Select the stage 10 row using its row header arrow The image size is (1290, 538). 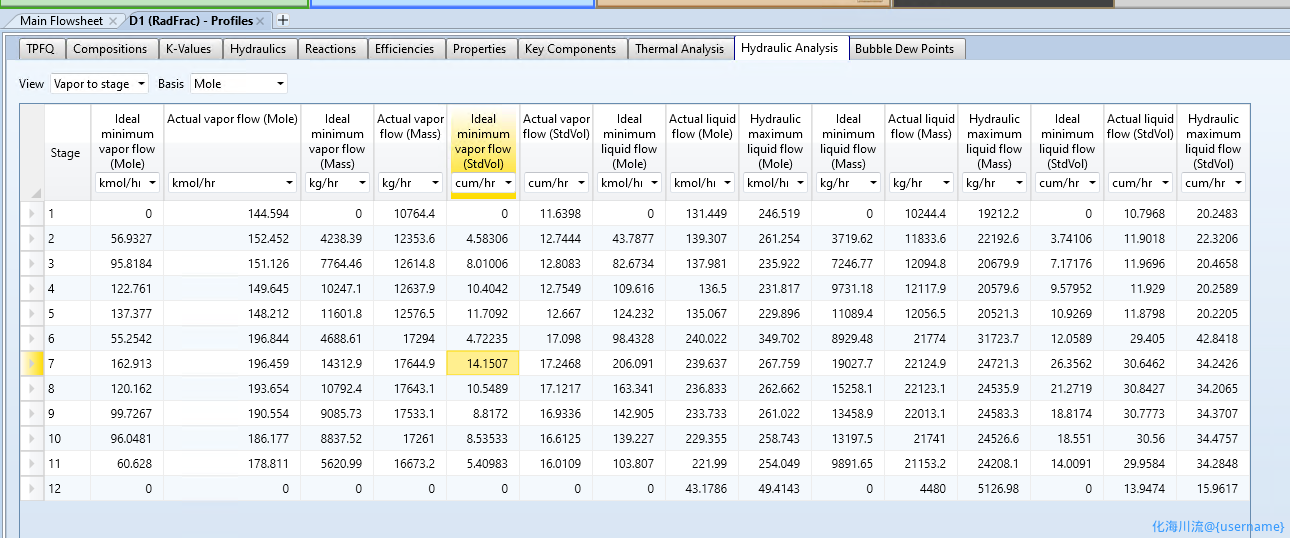pyautogui.click(x=32, y=439)
